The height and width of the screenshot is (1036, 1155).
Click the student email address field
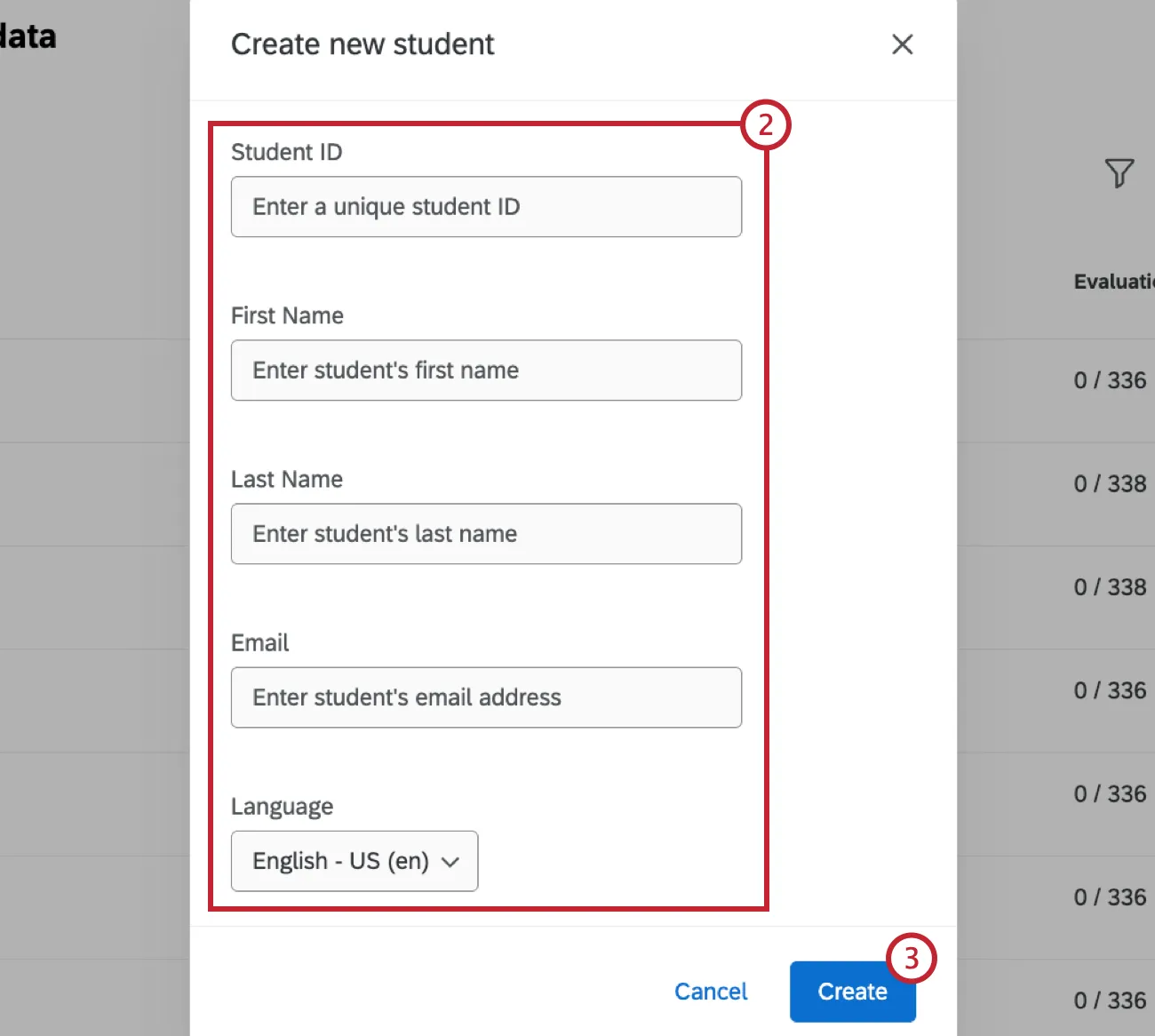[x=486, y=697]
